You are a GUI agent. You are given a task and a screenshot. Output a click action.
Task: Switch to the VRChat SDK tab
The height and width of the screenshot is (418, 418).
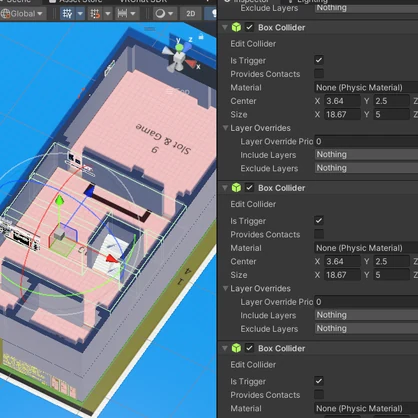[143, 1]
